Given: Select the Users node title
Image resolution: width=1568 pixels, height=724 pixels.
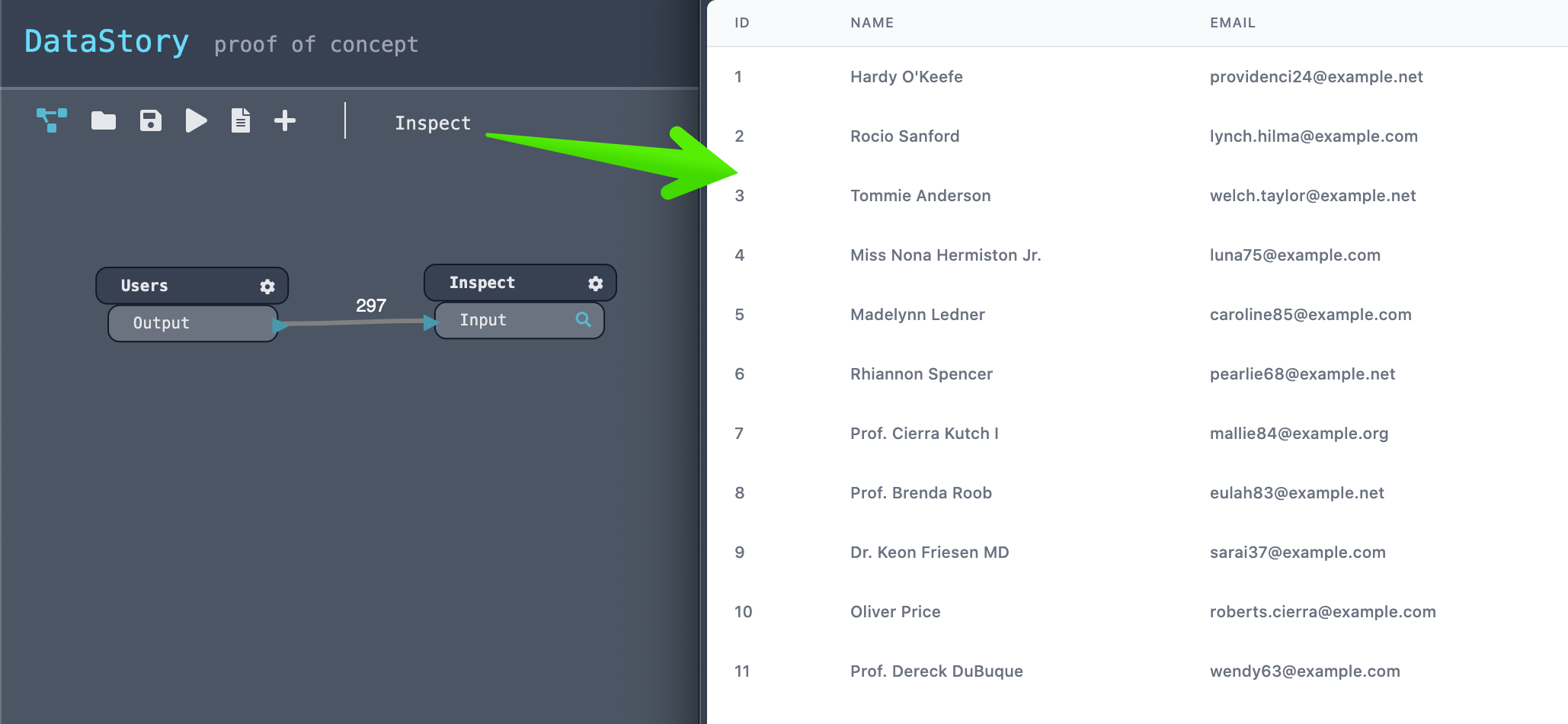Looking at the screenshot, I should 145,286.
